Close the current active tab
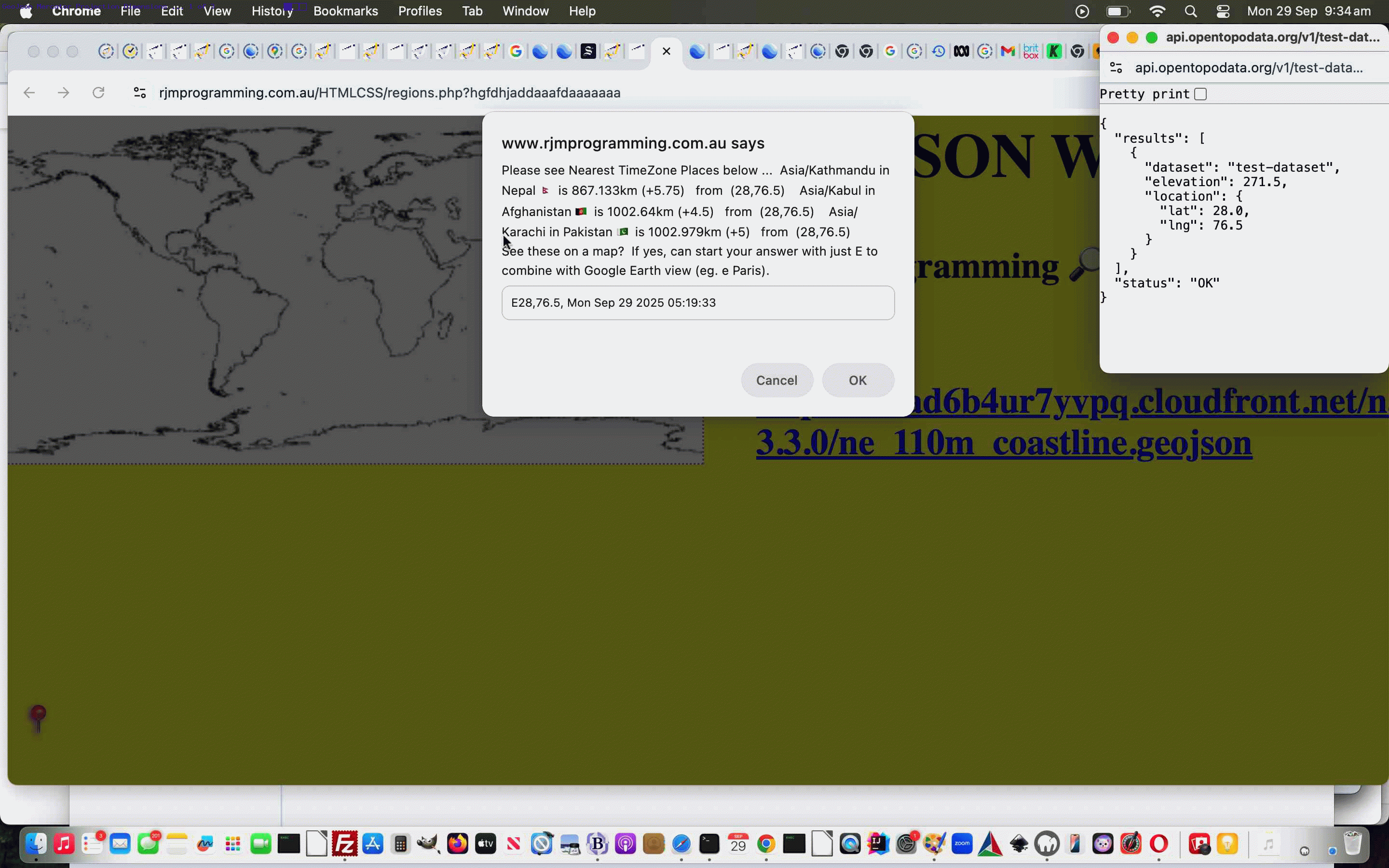This screenshot has width=1389, height=868. (667, 52)
